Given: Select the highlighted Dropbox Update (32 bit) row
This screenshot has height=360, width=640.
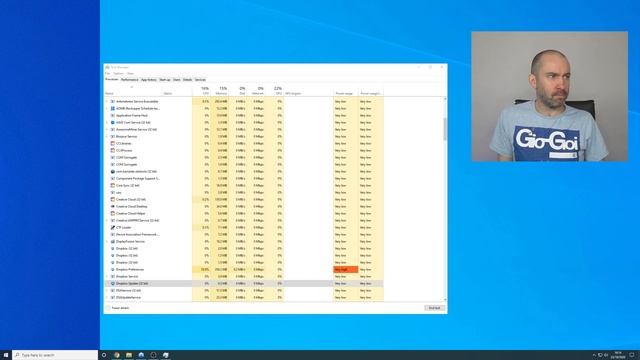Looking at the screenshot, I should [x=244, y=283].
